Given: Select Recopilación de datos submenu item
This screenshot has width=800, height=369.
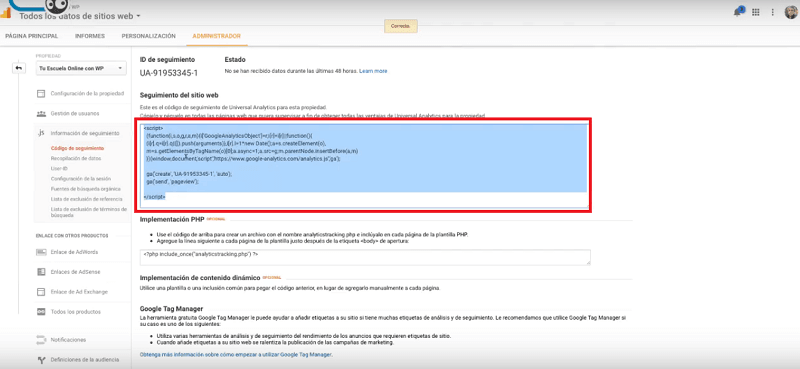Looking at the screenshot, I should pos(76,158).
